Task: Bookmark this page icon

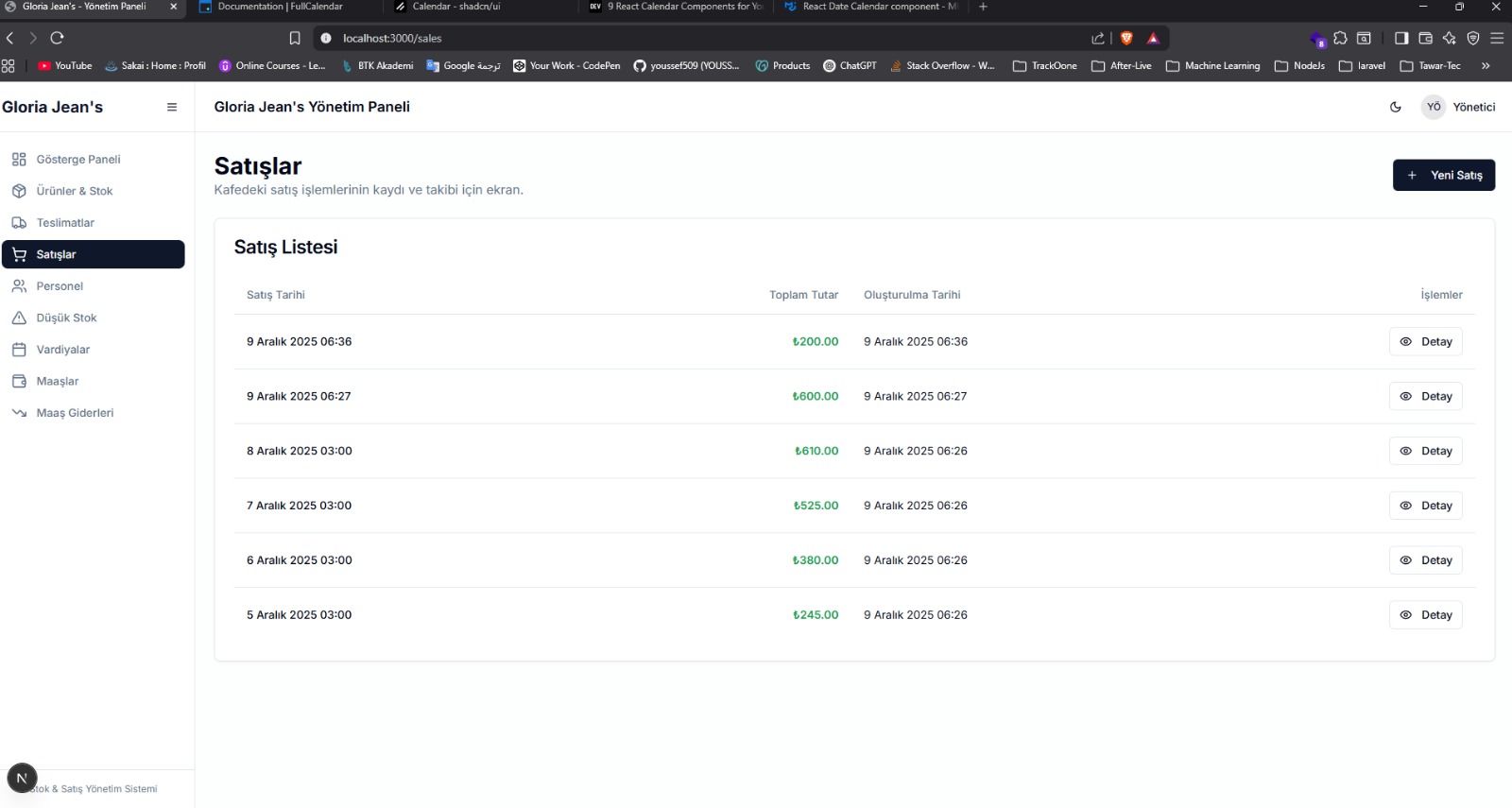Action: (x=295, y=38)
